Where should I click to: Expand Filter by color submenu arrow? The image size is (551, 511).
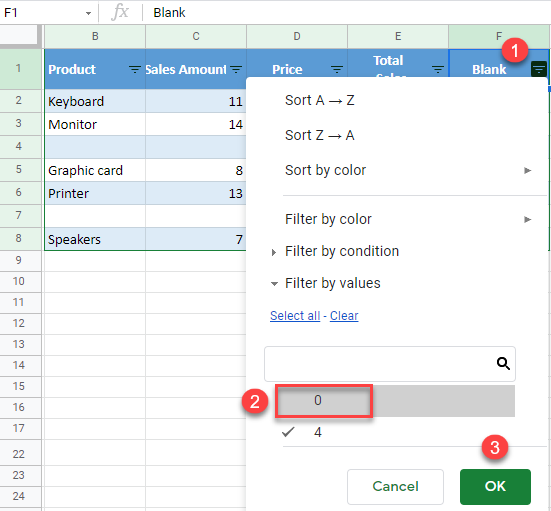(x=527, y=220)
